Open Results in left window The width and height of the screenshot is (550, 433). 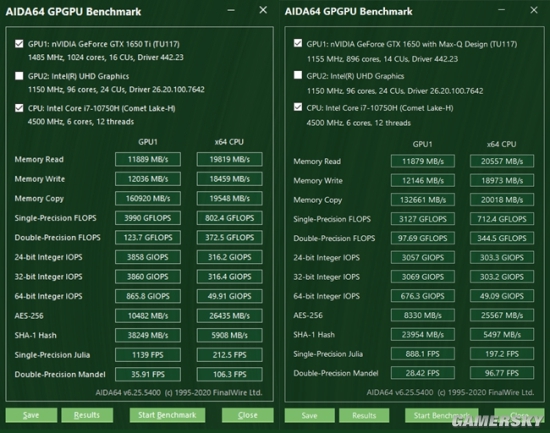pyautogui.click(x=87, y=415)
